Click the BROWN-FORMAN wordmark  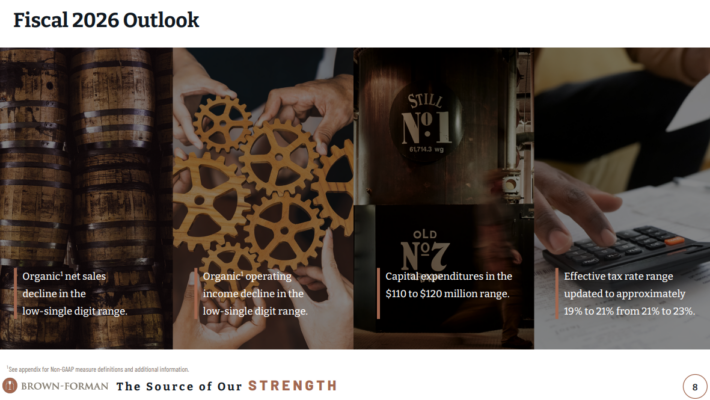[65, 386]
